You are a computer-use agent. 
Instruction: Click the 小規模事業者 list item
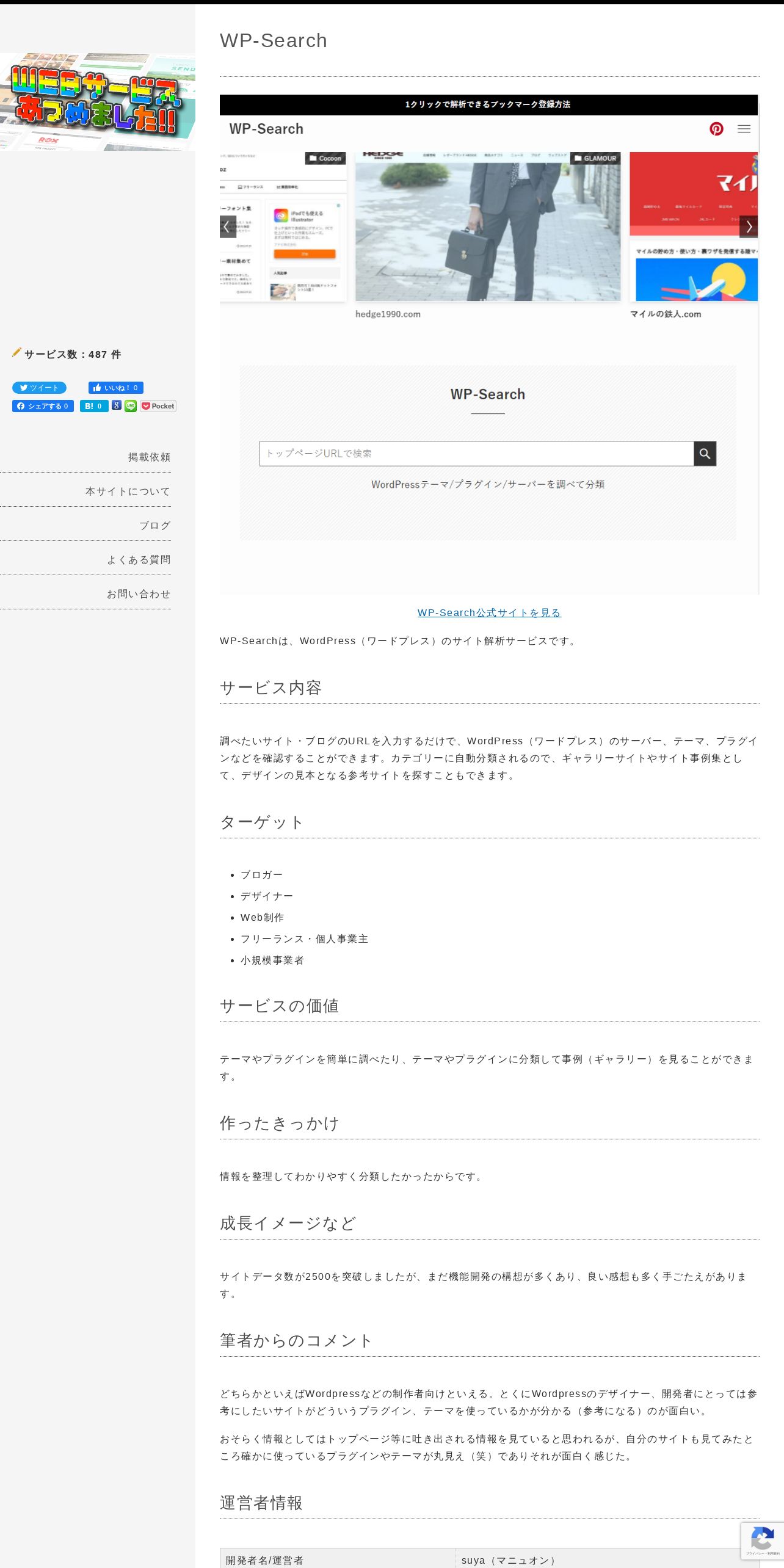coord(272,960)
